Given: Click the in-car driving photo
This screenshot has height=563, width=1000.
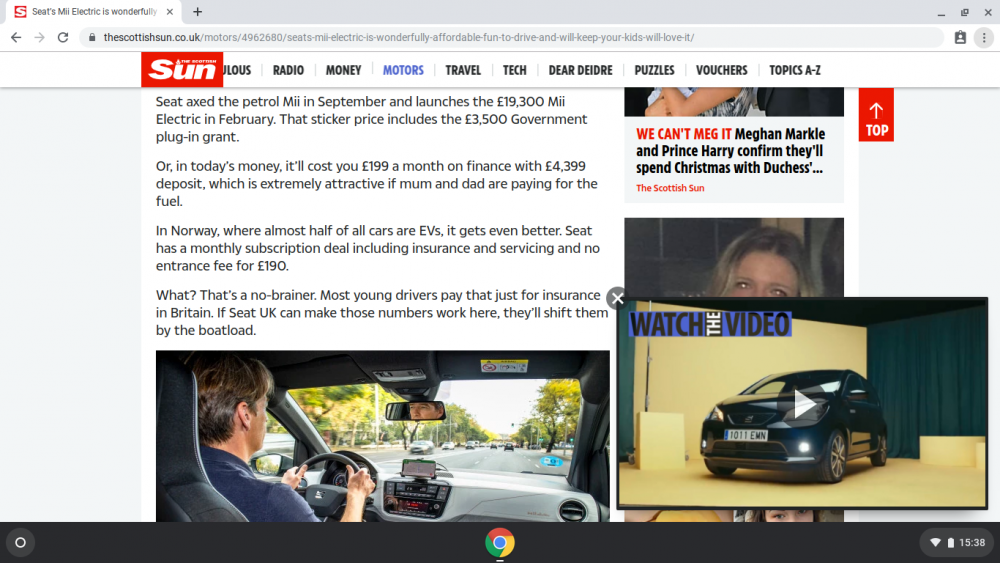Looking at the screenshot, I should (x=383, y=436).
